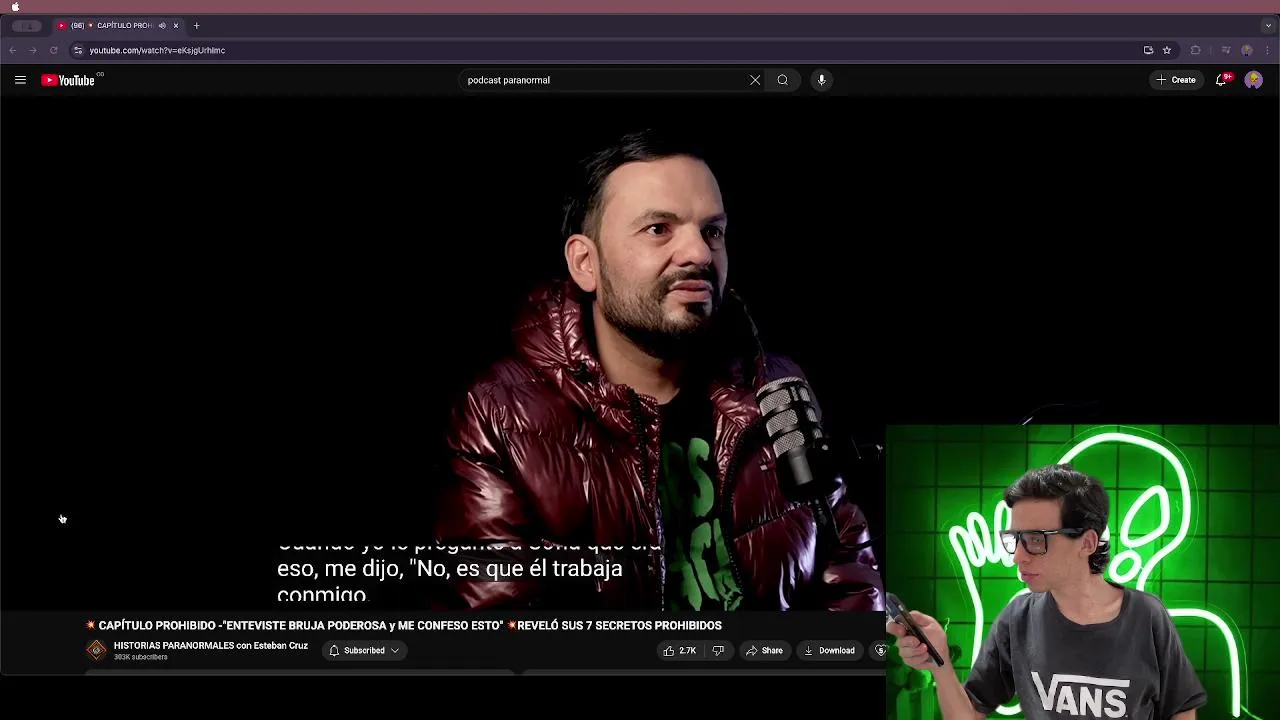Open site information icon in address bar
Viewport: 1280px width, 720px height.
(78, 50)
